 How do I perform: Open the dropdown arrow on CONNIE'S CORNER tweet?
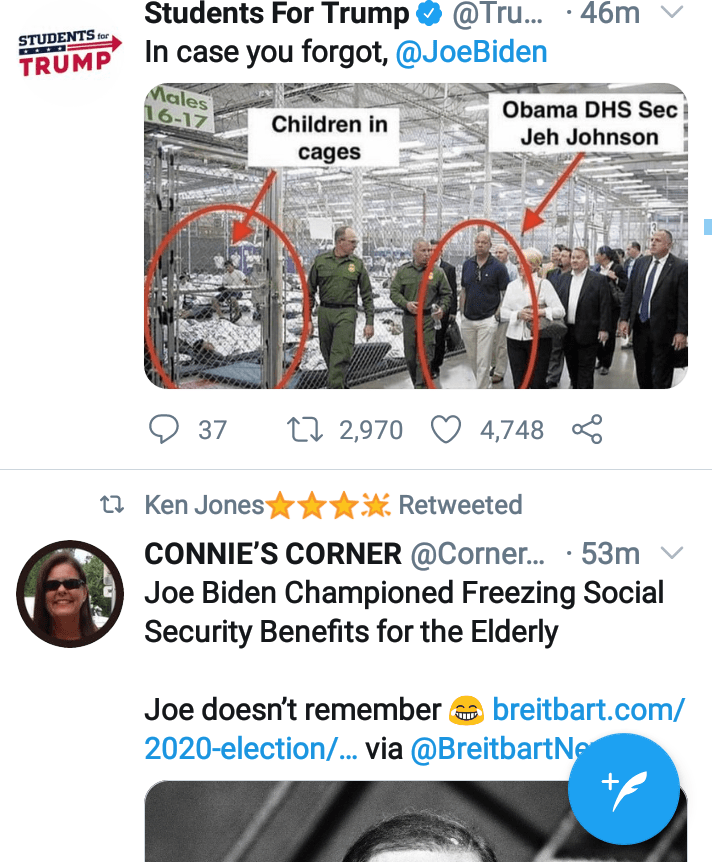(672, 553)
